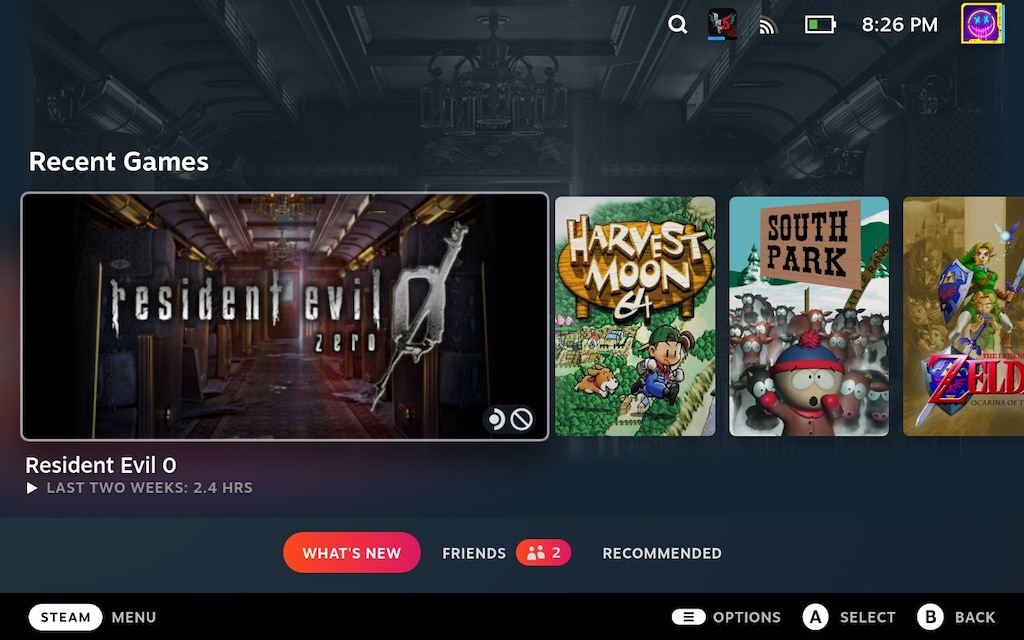
Task: Switch to the Friends tab
Action: [x=474, y=553]
